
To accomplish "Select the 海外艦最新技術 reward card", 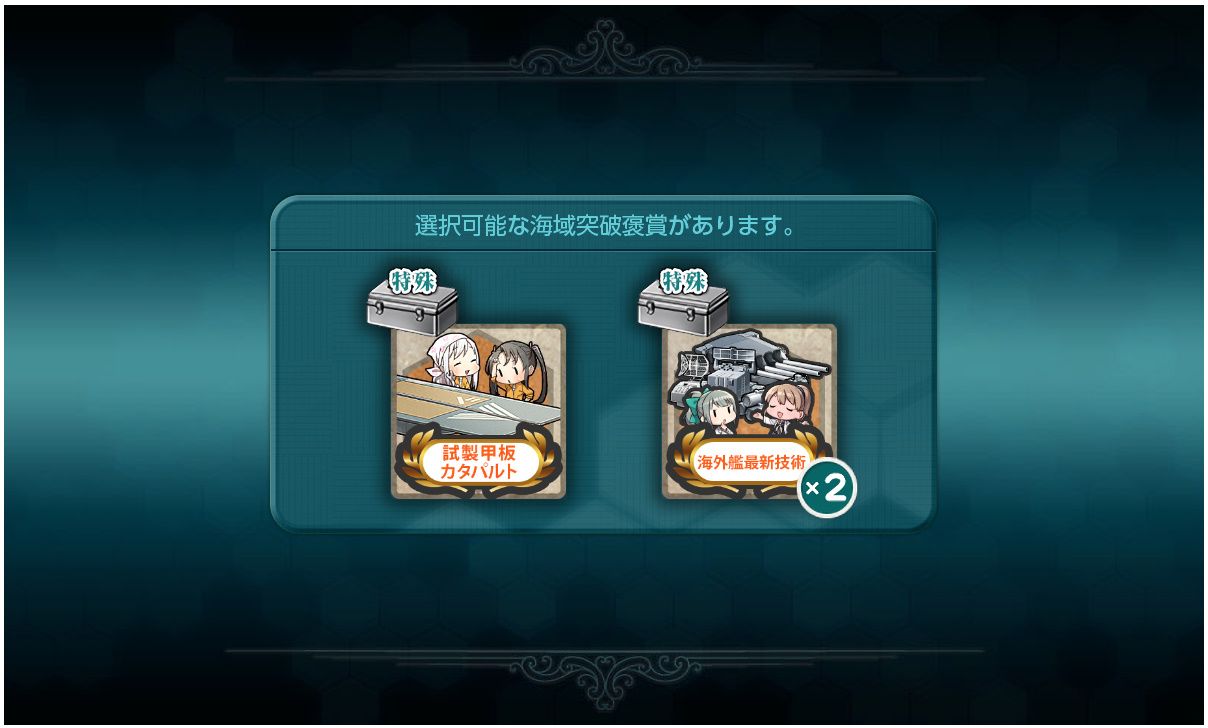I will [x=749, y=411].
